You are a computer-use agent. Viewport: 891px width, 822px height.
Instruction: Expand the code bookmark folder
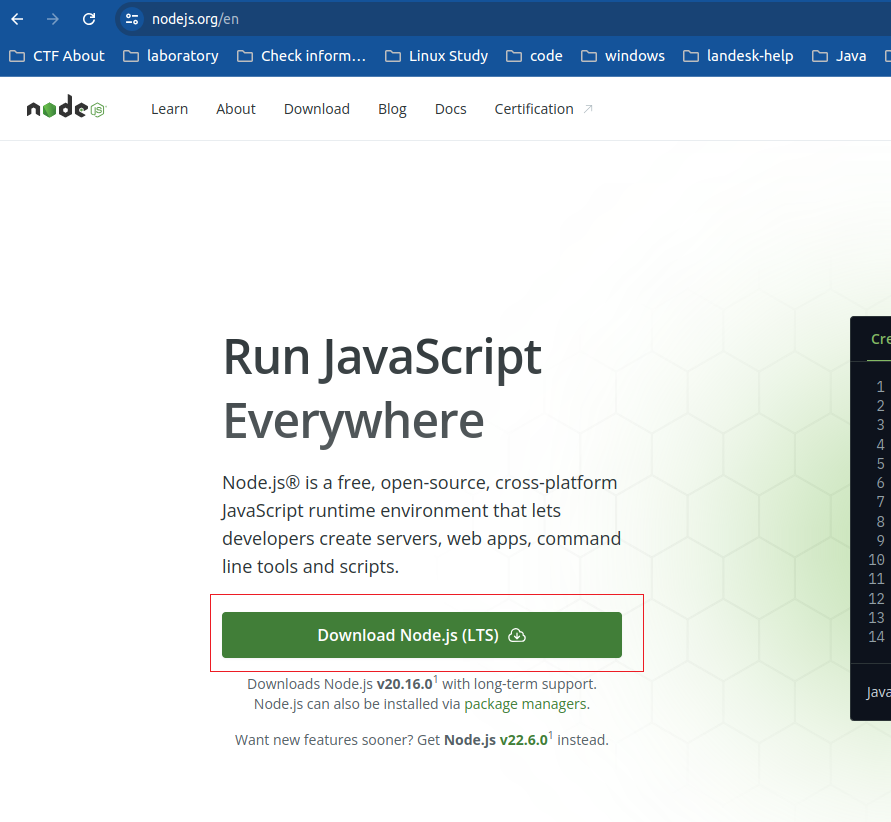pos(534,56)
